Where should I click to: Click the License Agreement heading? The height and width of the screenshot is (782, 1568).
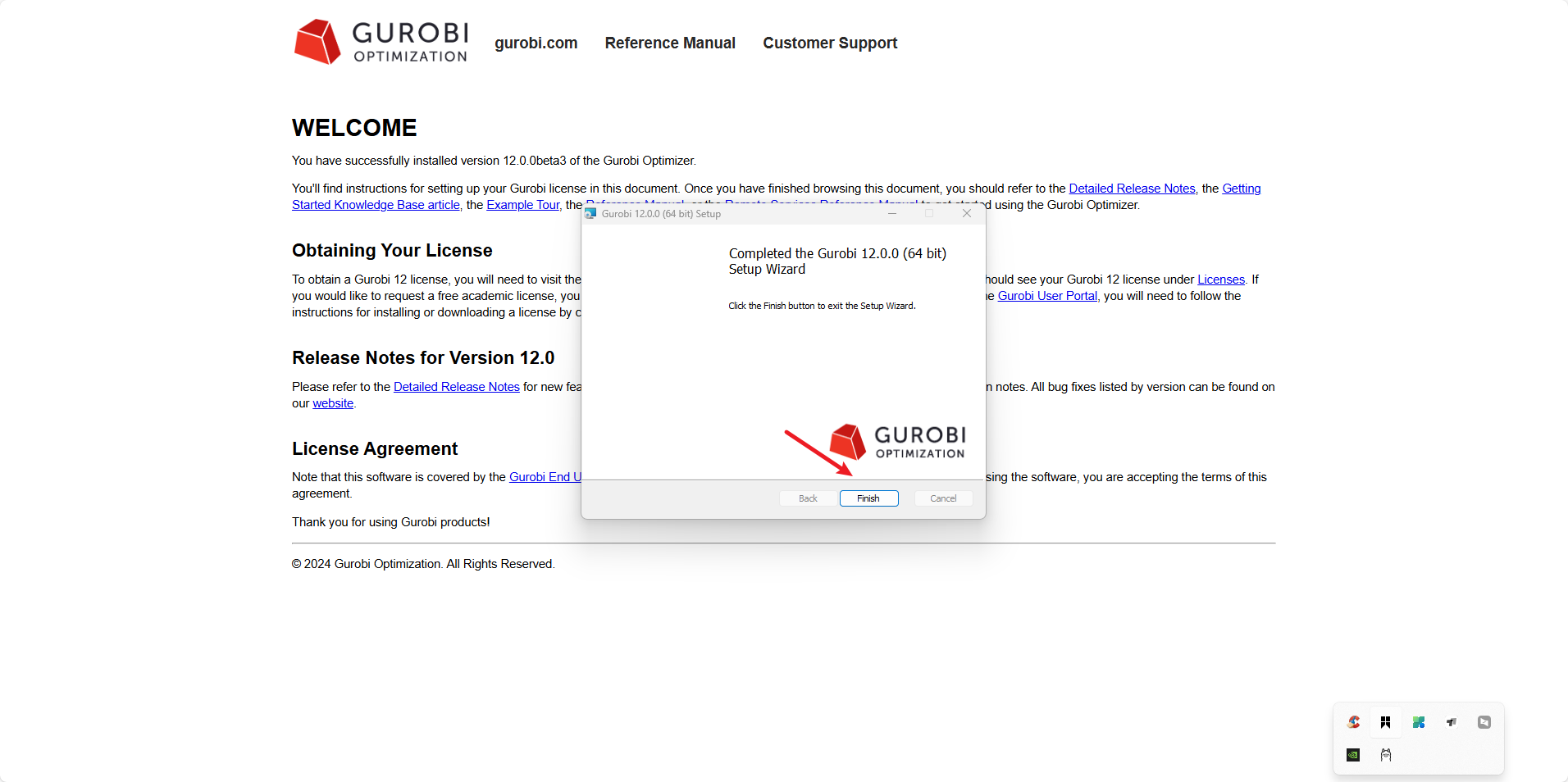click(x=375, y=449)
